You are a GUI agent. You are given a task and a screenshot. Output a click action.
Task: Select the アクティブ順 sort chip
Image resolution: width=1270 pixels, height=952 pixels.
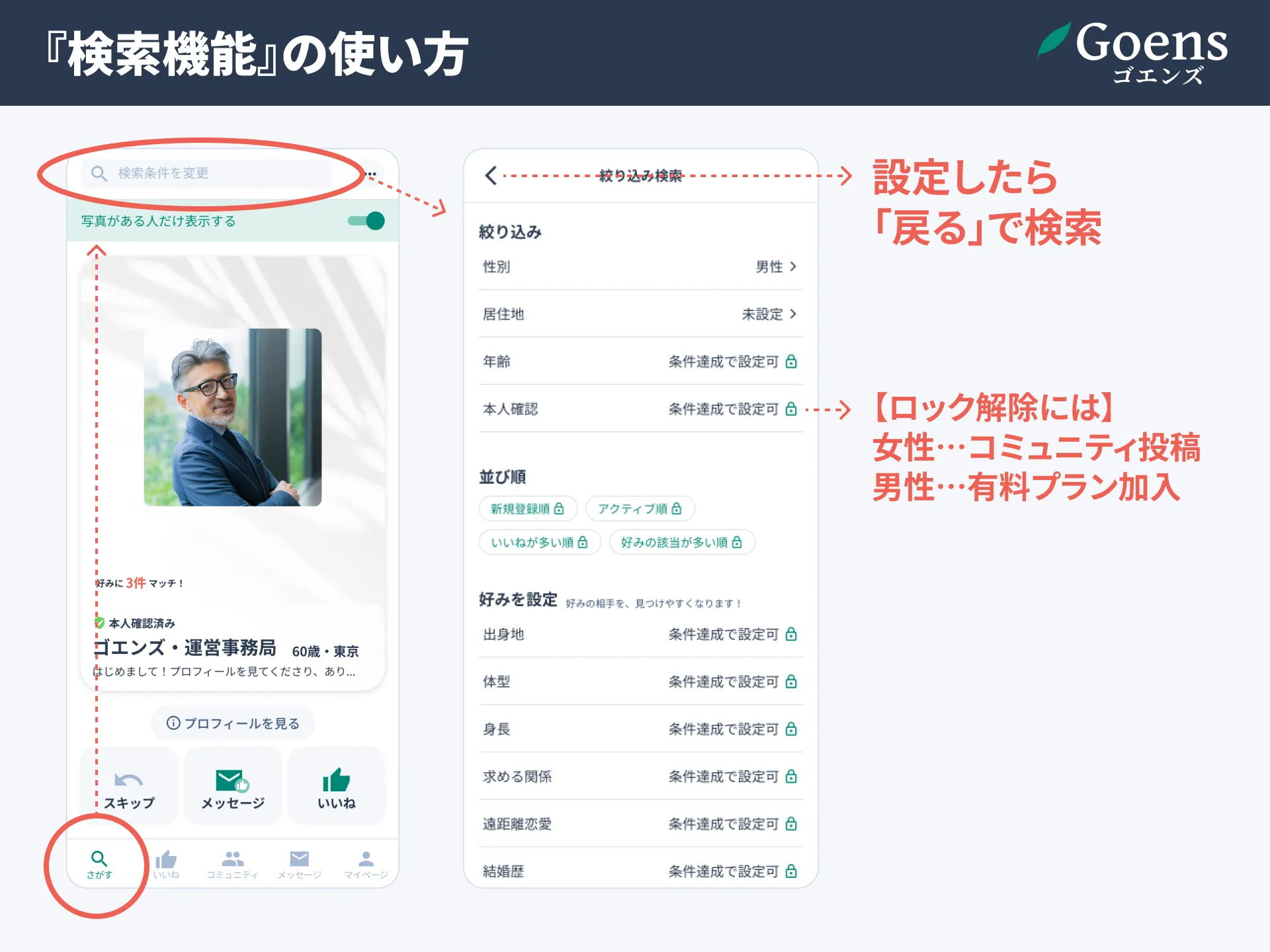point(639,508)
